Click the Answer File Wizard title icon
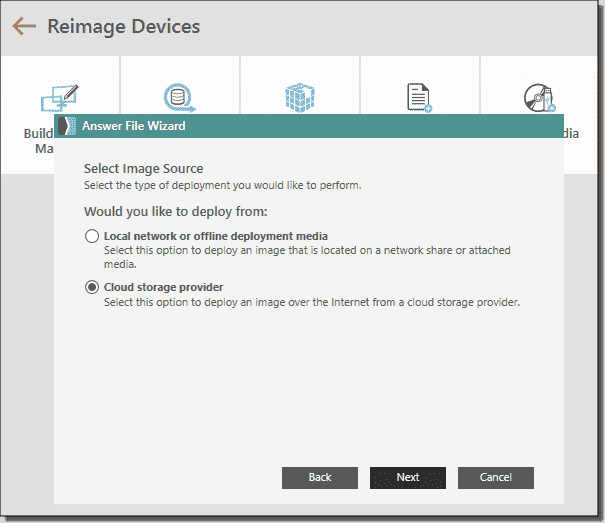 pos(67,126)
